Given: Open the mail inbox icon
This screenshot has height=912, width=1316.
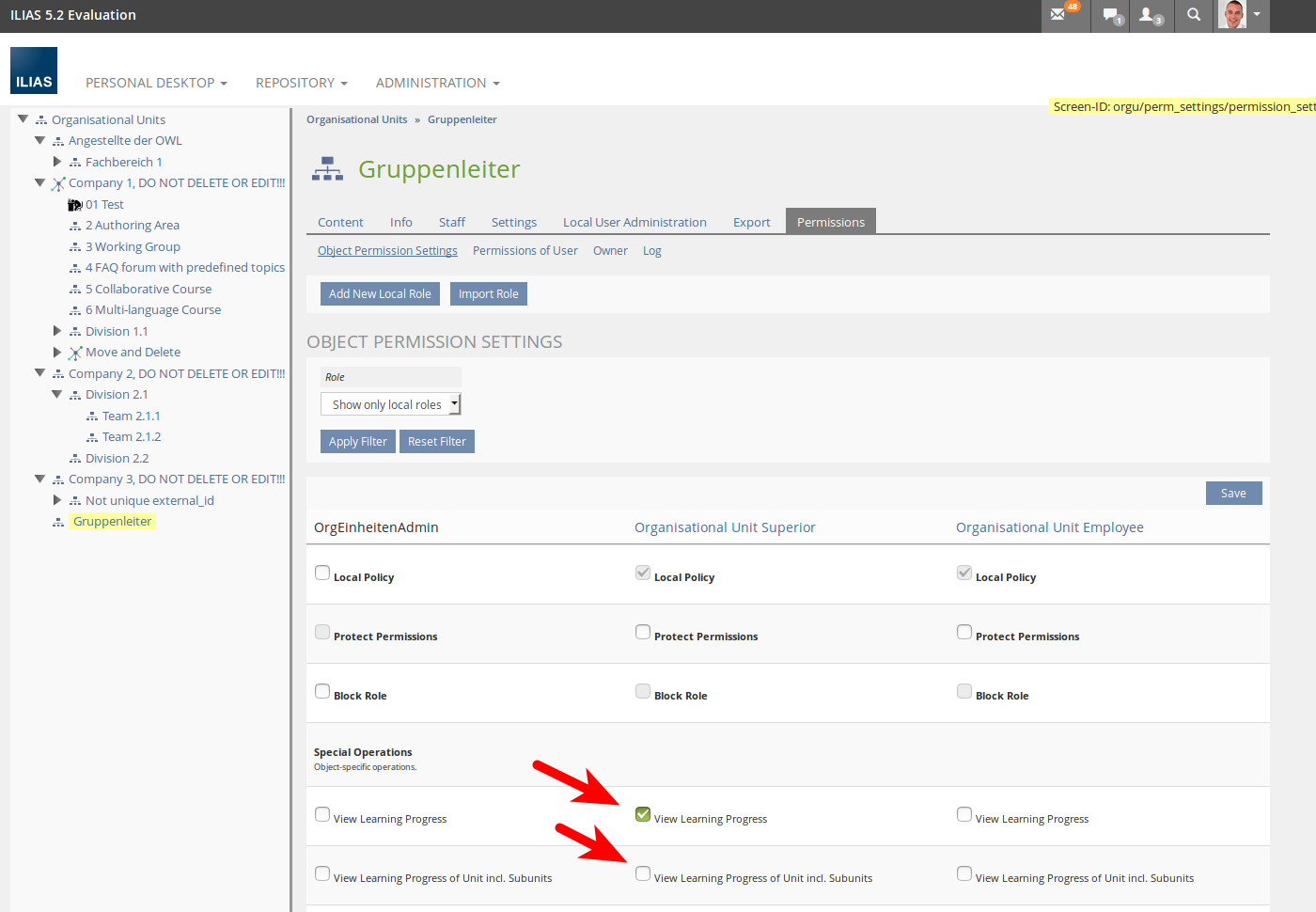Looking at the screenshot, I should point(1059,15).
